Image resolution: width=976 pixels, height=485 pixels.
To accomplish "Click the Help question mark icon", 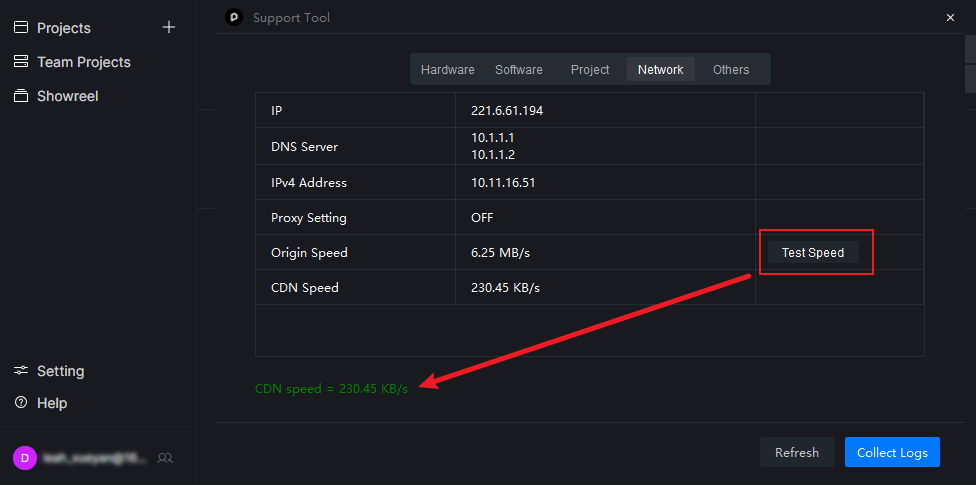I will 20,403.
